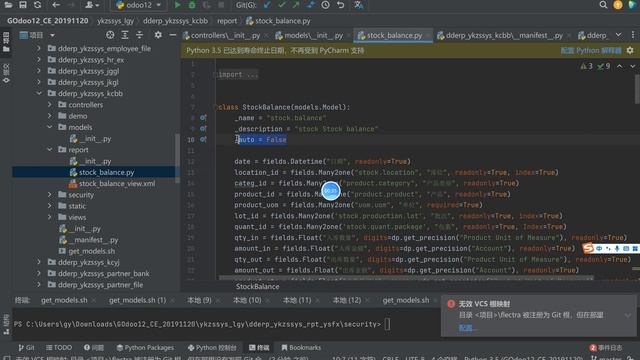Image resolution: width=640 pixels, height=360 pixels.
Task: Click the locate current file target icon
Action: [x=110, y=35]
